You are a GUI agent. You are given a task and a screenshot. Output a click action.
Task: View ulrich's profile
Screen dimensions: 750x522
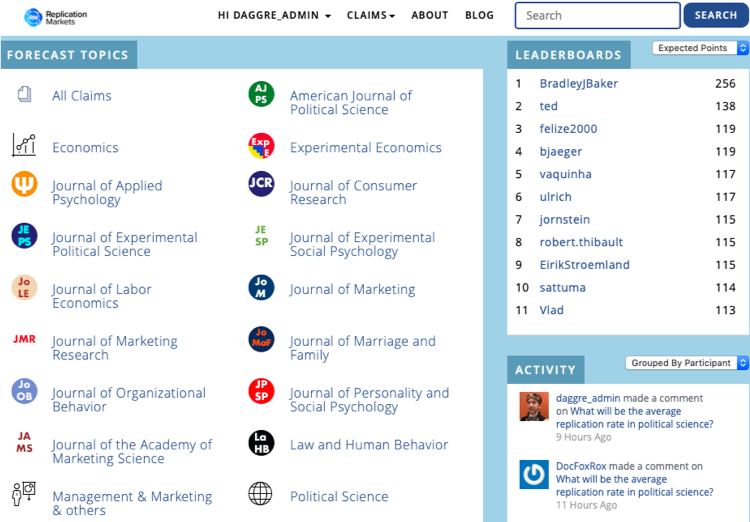[x=555, y=197]
